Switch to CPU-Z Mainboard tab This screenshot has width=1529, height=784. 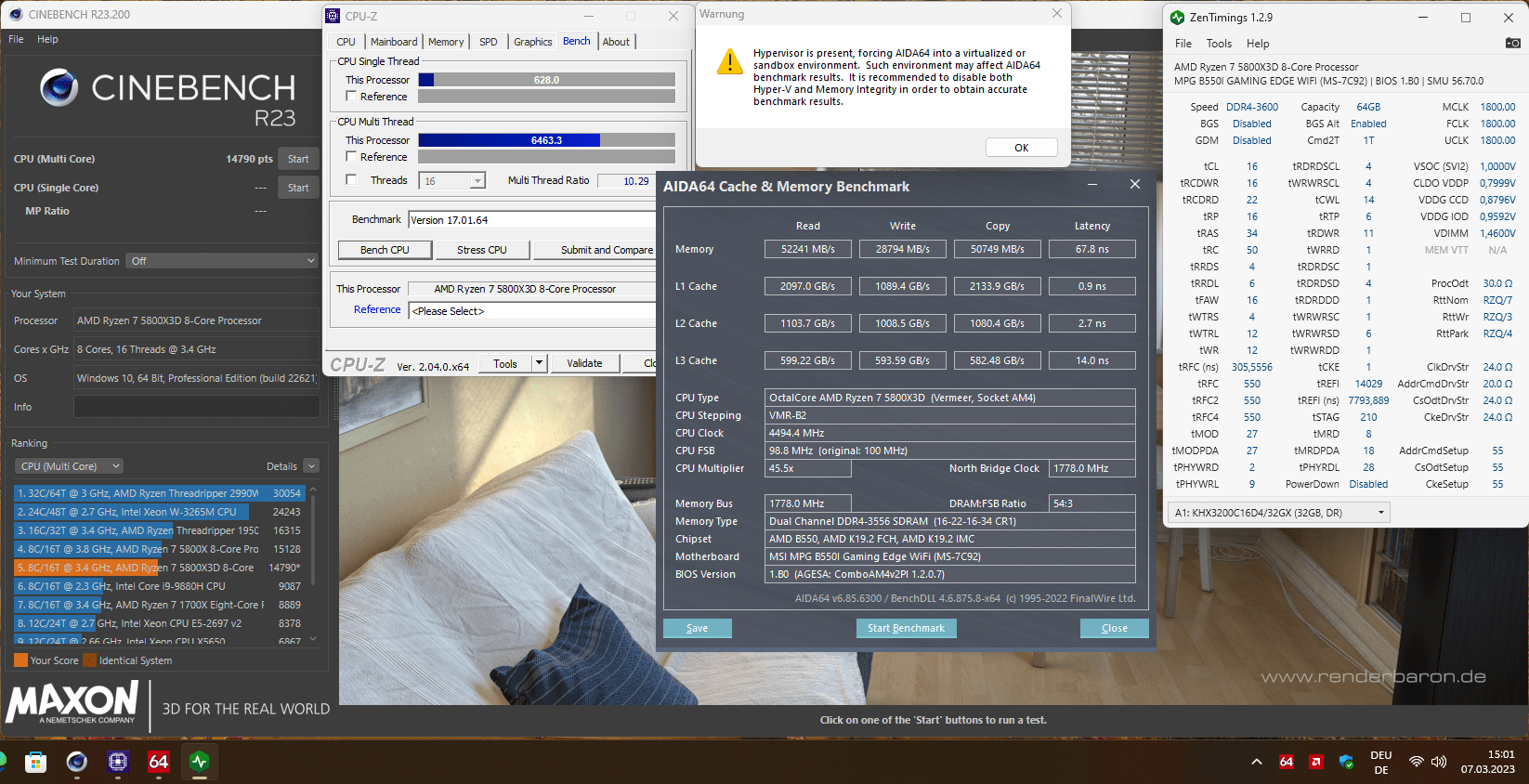click(394, 42)
